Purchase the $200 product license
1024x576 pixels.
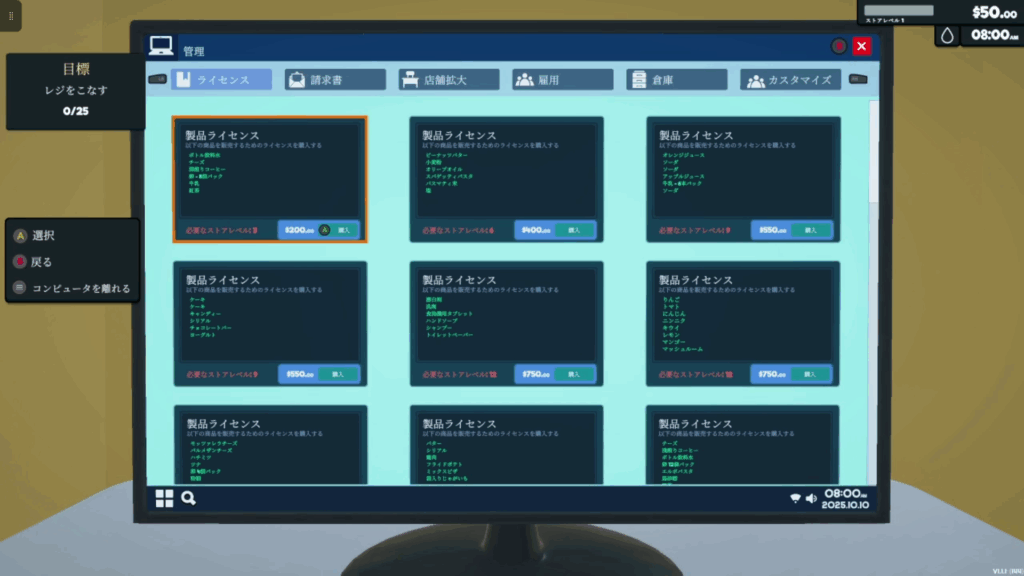tap(343, 230)
